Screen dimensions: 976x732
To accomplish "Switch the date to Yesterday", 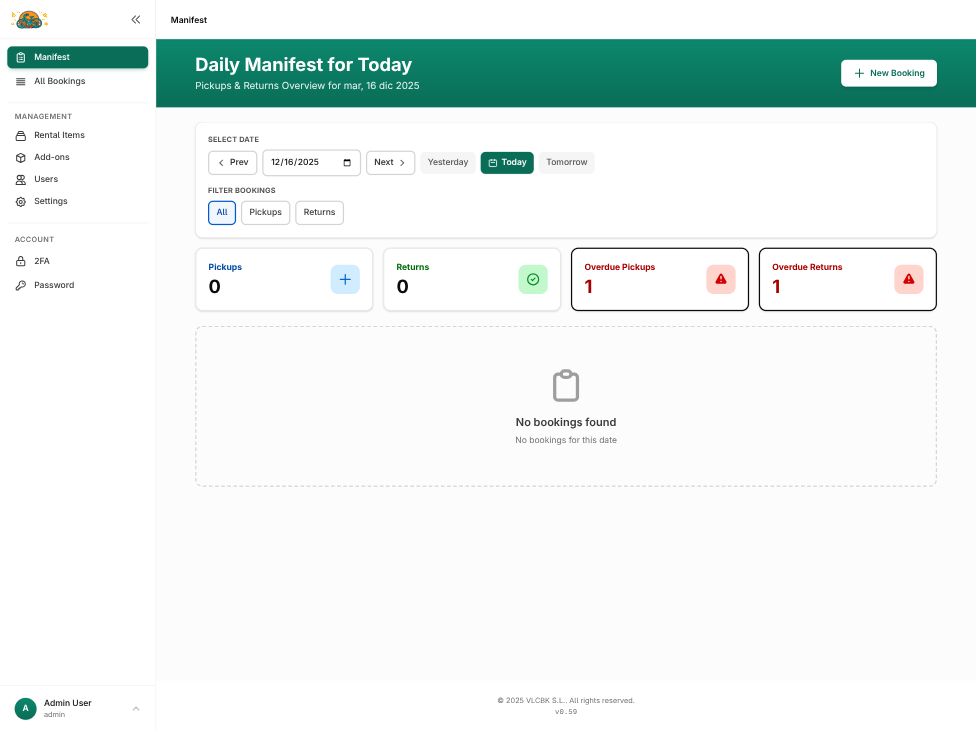I will 447,162.
